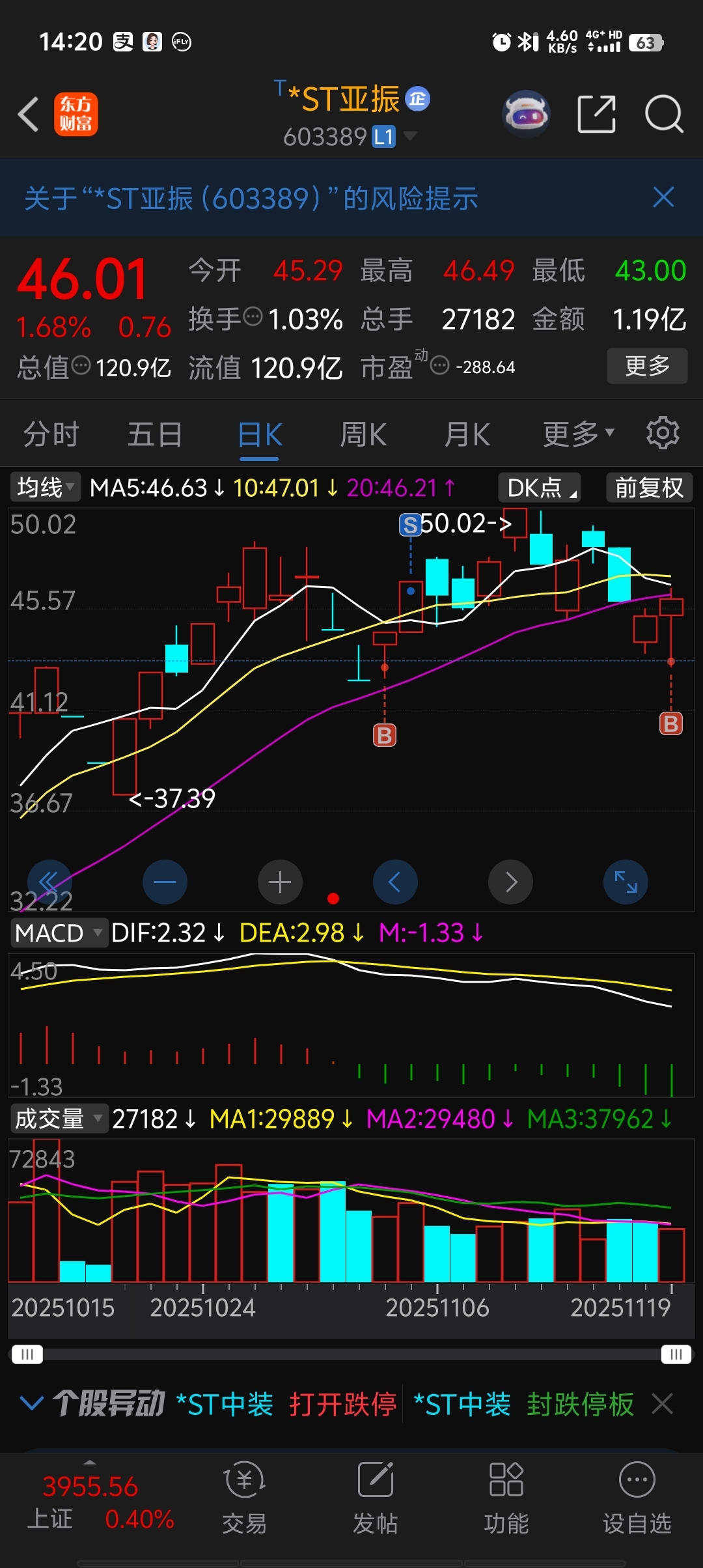Screen dimensions: 703x1568
Task: Zoom out chart with minus button
Action: point(165,882)
